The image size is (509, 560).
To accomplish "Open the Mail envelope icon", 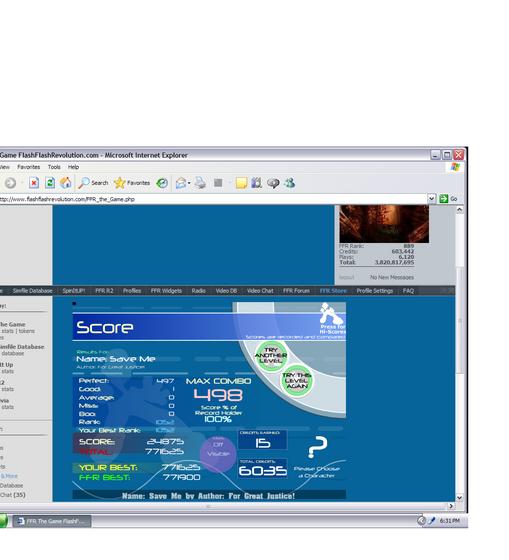I will pos(181,184).
